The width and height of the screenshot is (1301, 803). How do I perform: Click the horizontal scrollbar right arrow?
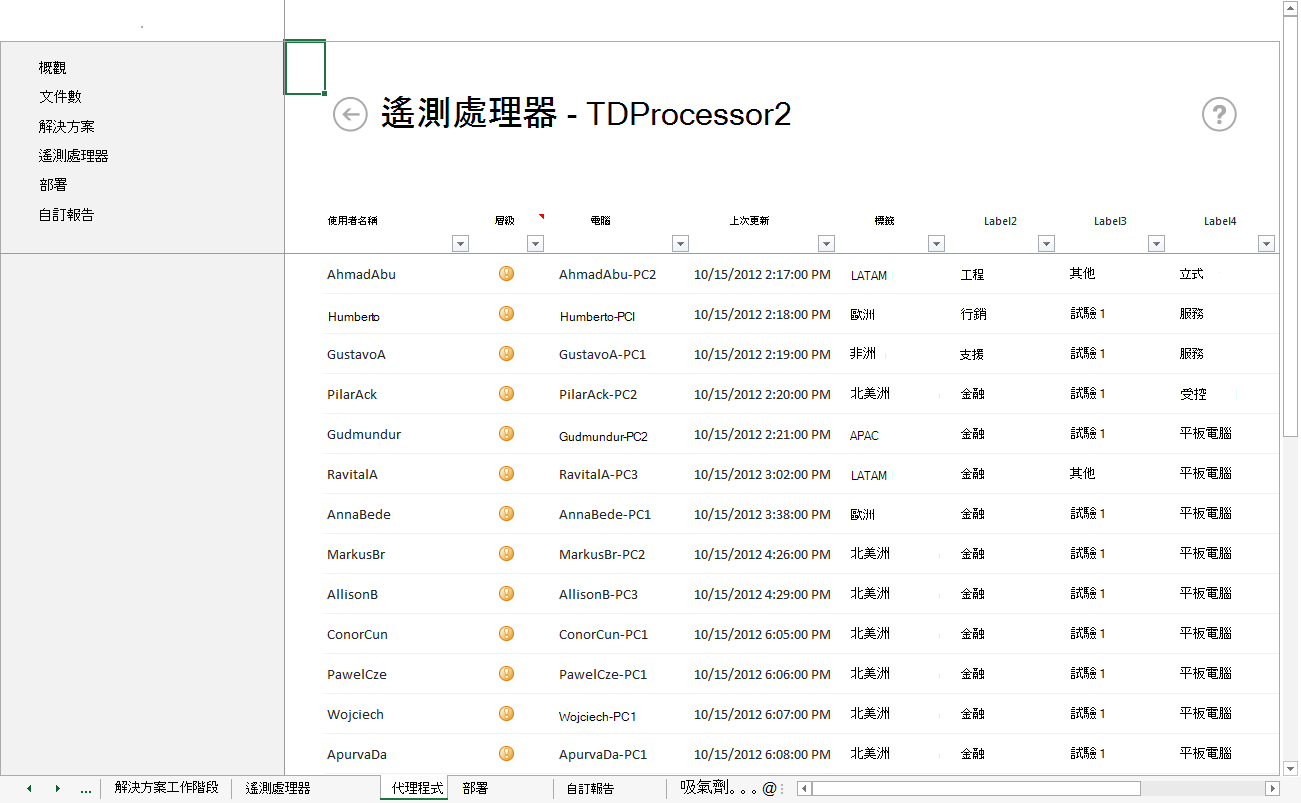point(1273,788)
